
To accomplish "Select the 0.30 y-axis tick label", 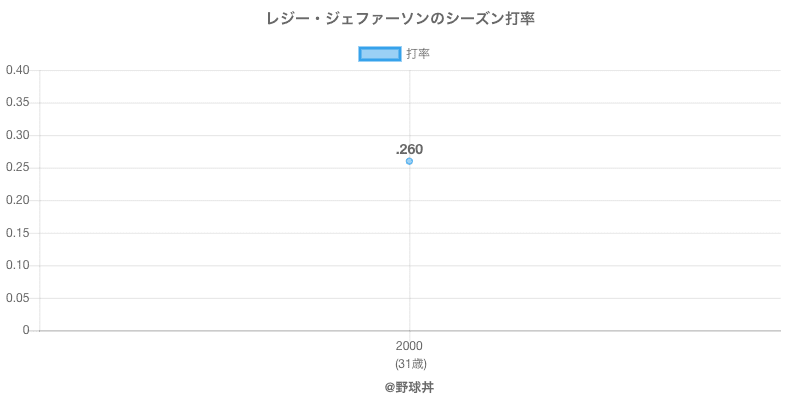I will 17,135.
